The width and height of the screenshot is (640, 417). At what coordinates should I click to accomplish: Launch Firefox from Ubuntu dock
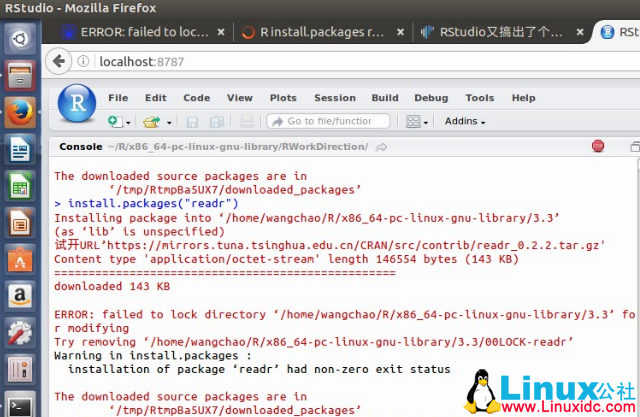20,113
